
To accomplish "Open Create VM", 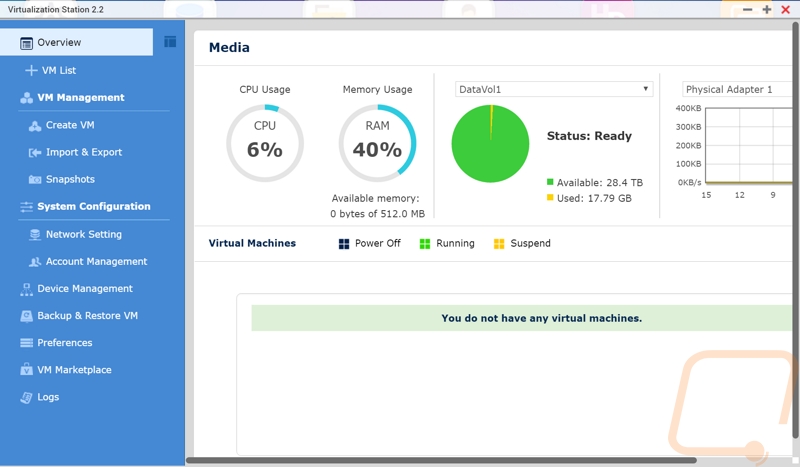I will 70,125.
